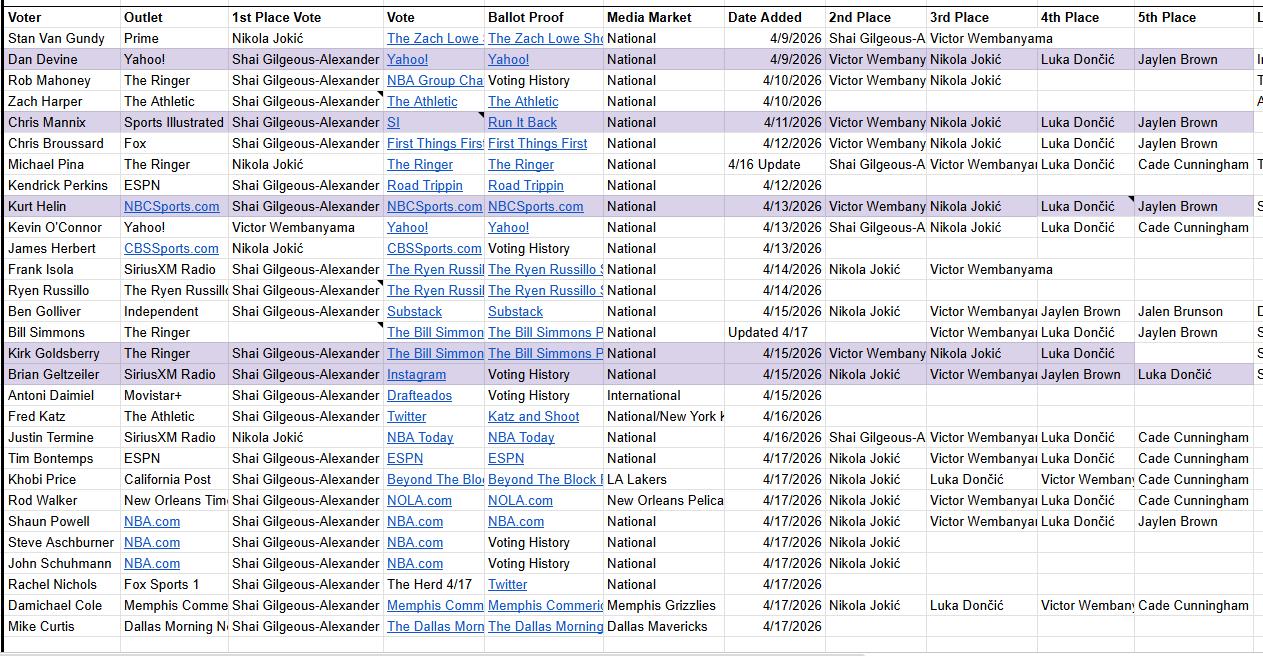The width and height of the screenshot is (1263, 656).
Task: Open Chris Broussard's First Things First vote link
Action: (x=435, y=144)
